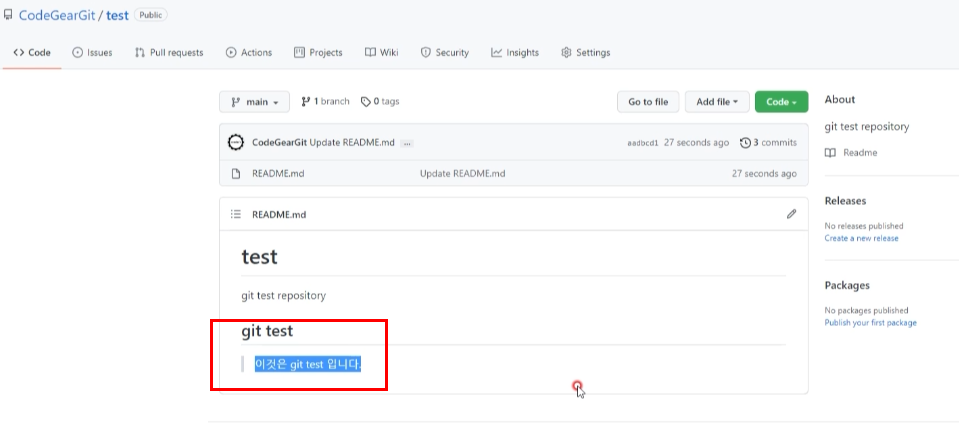Expand the main branch dropdown
The height and width of the screenshot is (439, 959).
254,102
